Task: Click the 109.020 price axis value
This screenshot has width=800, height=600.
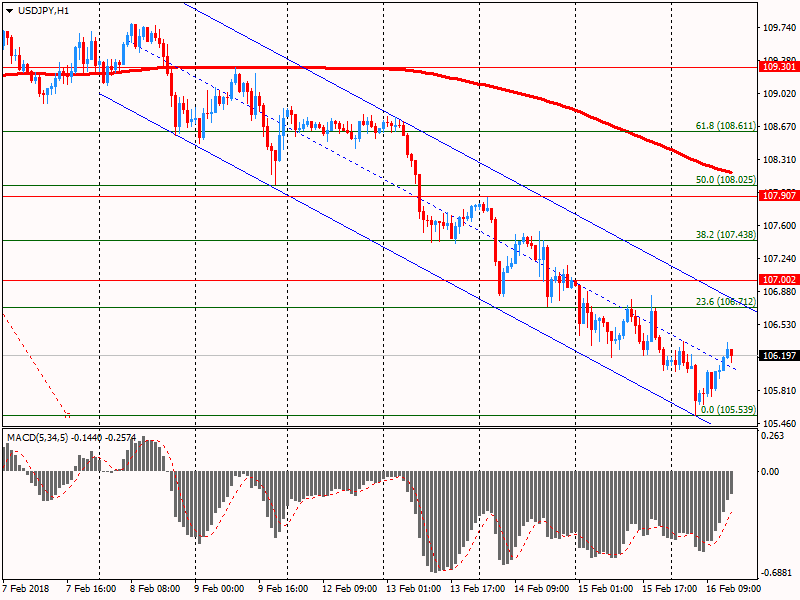Action: (779, 93)
